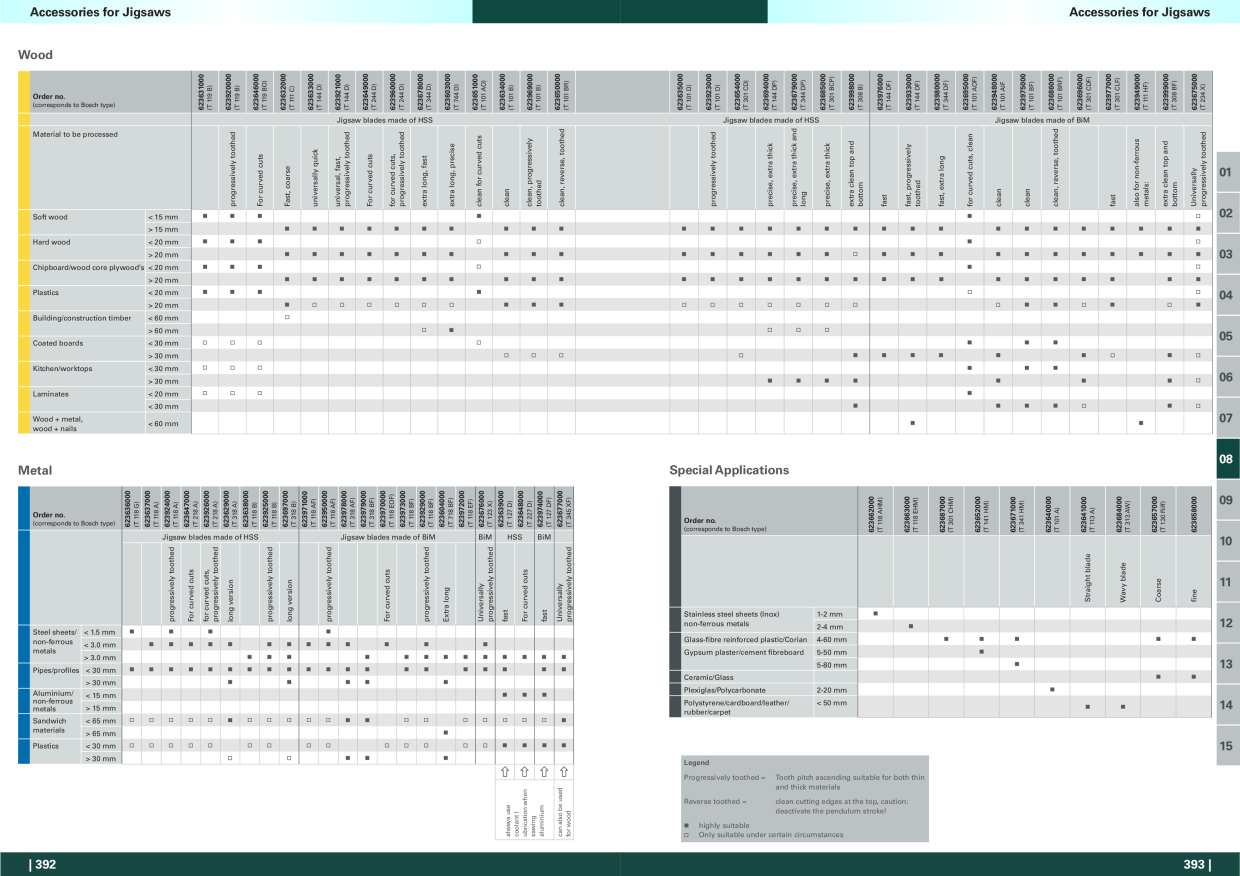Click hollow square beside 'Only suitable under certain circumstances'

pyautogui.click(x=686, y=834)
